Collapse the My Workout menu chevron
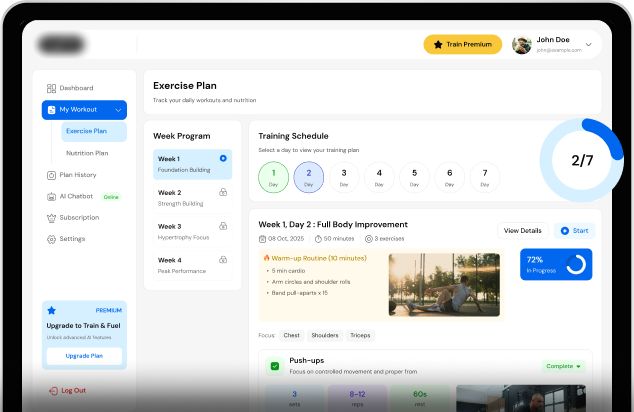 [119, 109]
